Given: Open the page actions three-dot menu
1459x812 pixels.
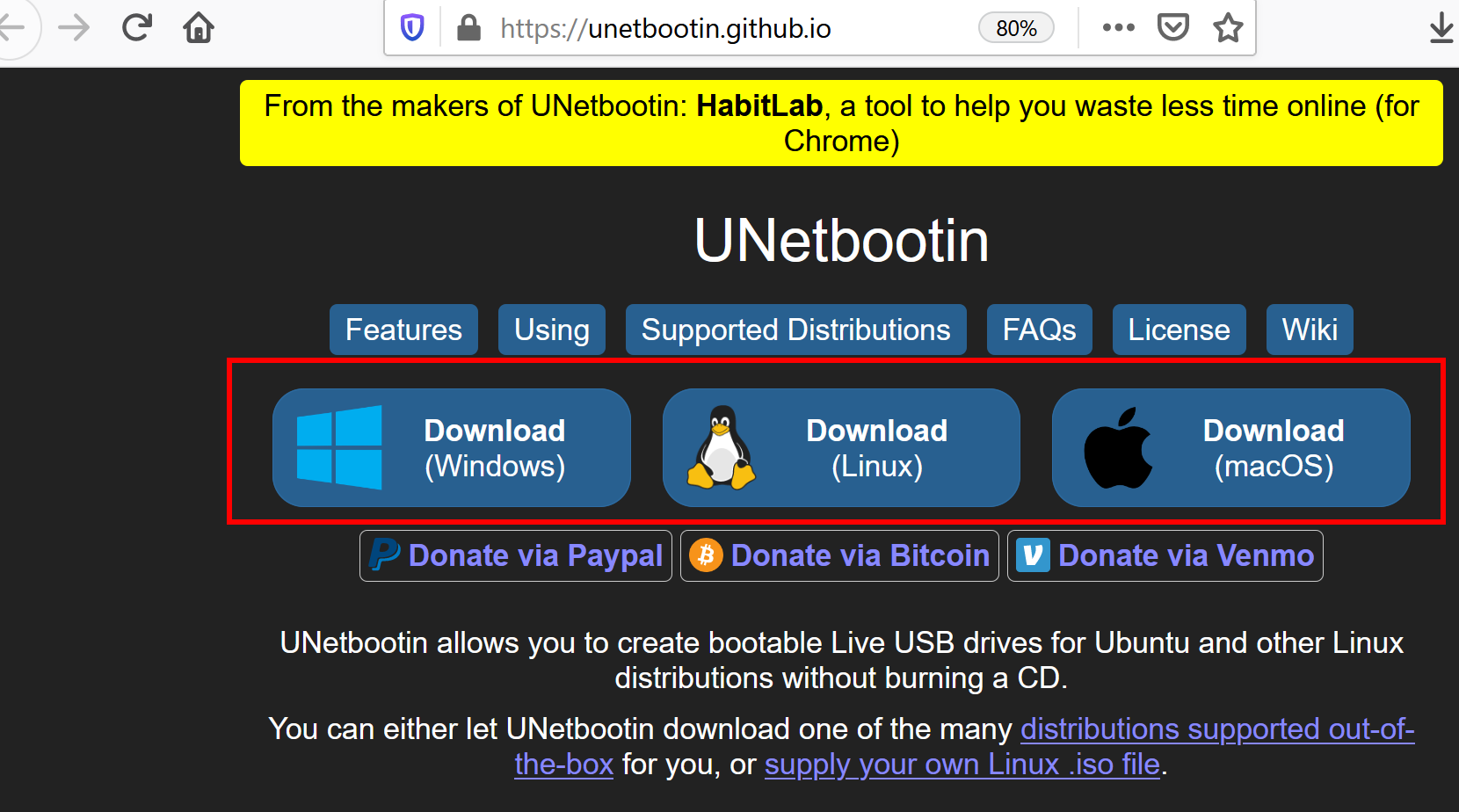Looking at the screenshot, I should click(1118, 28).
